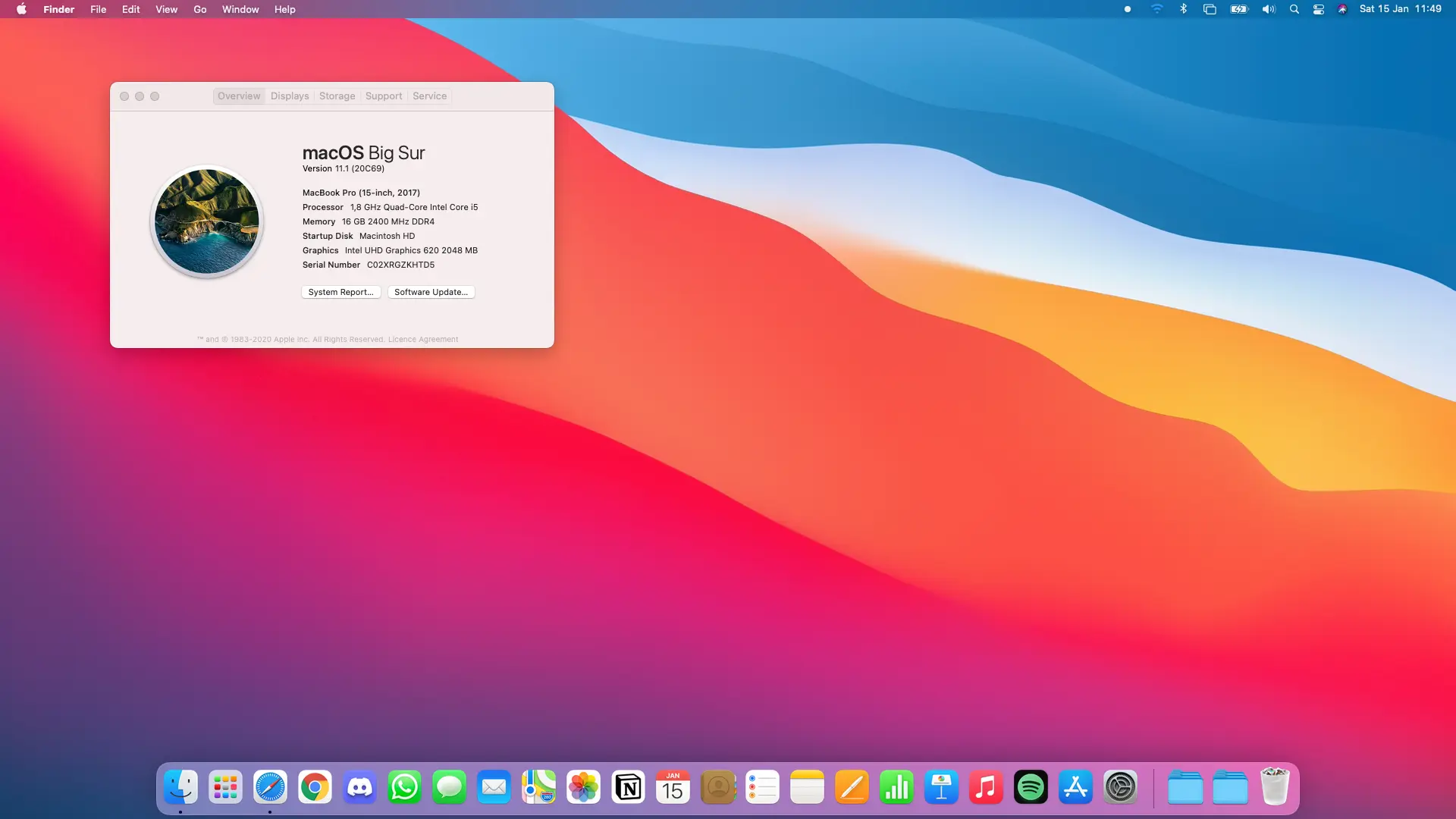This screenshot has width=1456, height=819.
Task: Open the View menu
Action: coord(166,9)
